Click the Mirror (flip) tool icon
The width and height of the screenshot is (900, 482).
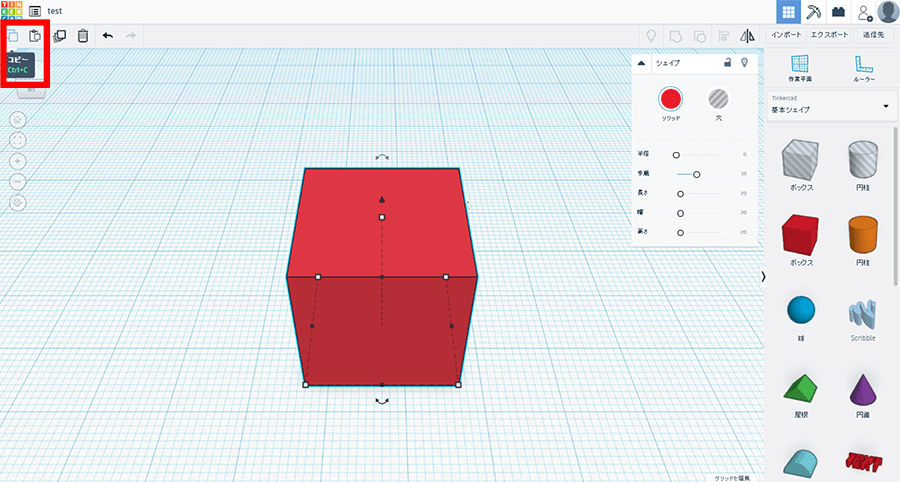point(747,36)
